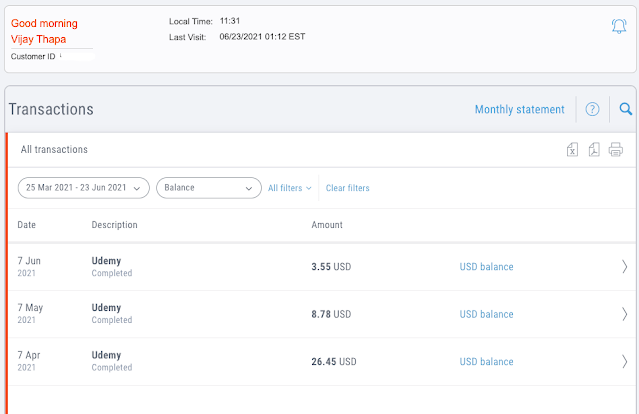Open the notifications bell icon

(619, 26)
